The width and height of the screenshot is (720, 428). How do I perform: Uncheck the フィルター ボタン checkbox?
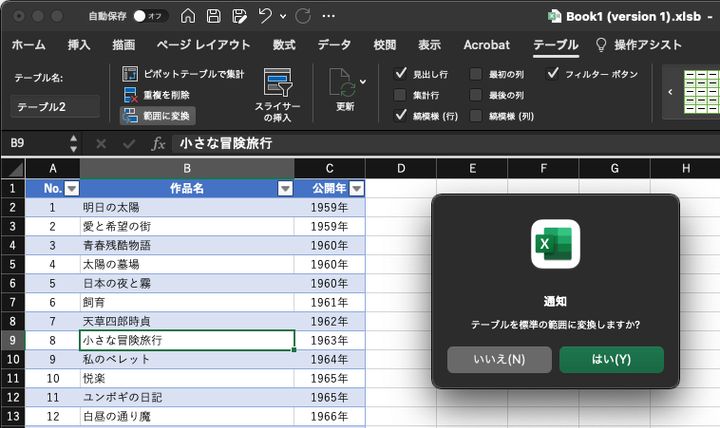[x=553, y=74]
